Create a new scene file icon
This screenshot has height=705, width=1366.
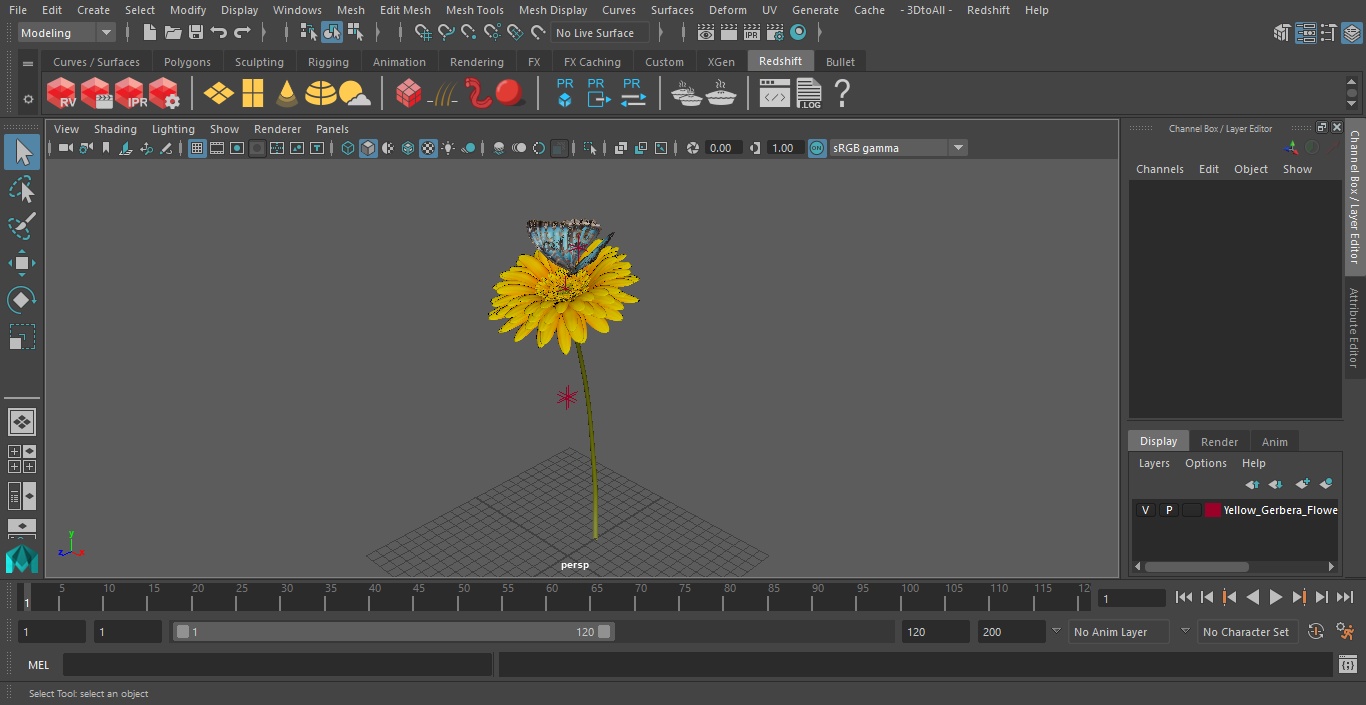149,33
